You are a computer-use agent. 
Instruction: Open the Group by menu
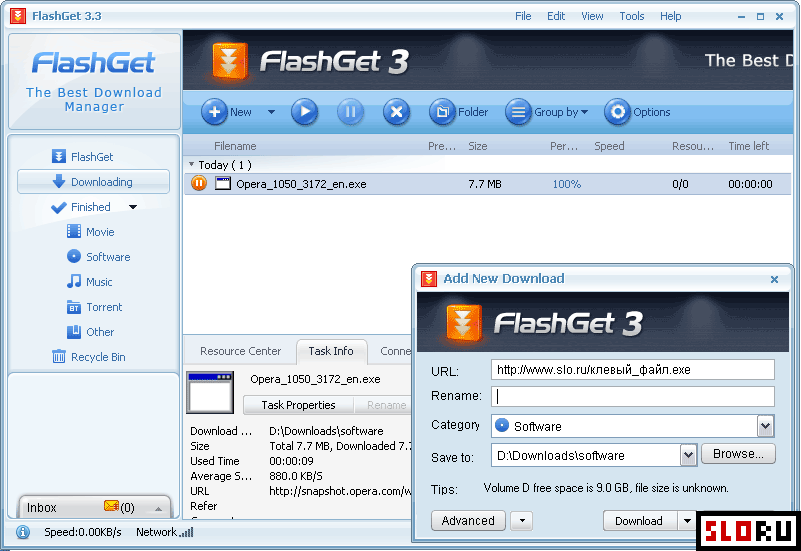[547, 112]
